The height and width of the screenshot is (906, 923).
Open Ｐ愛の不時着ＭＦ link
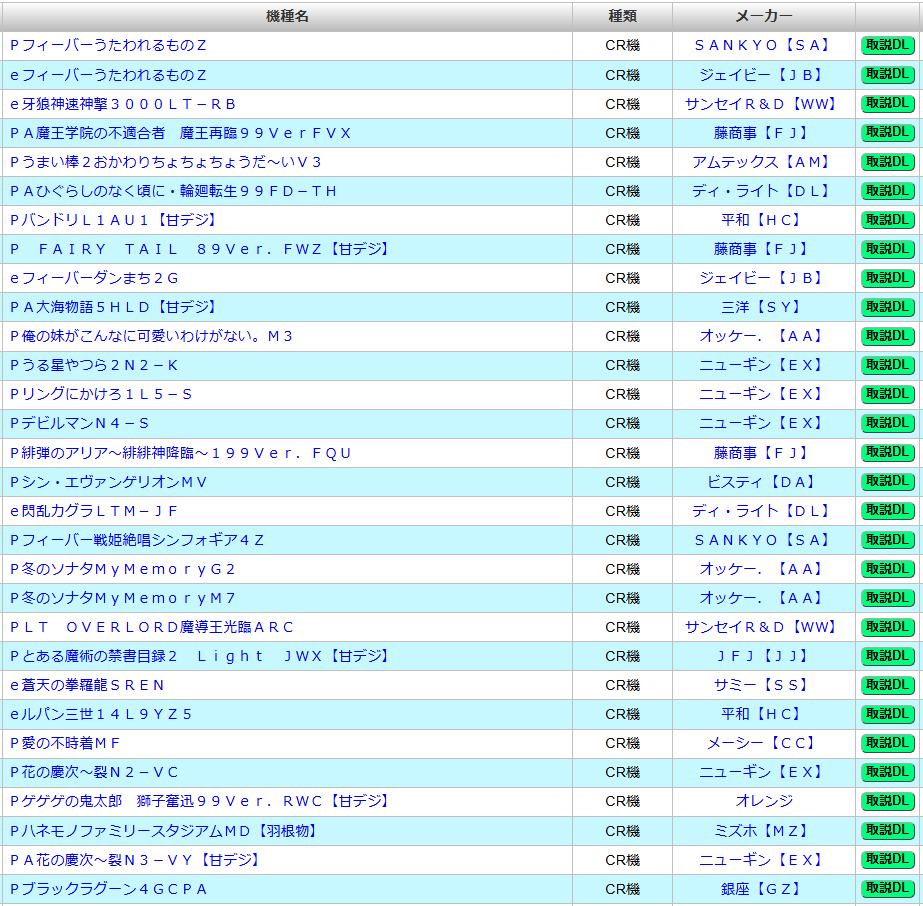click(65, 744)
